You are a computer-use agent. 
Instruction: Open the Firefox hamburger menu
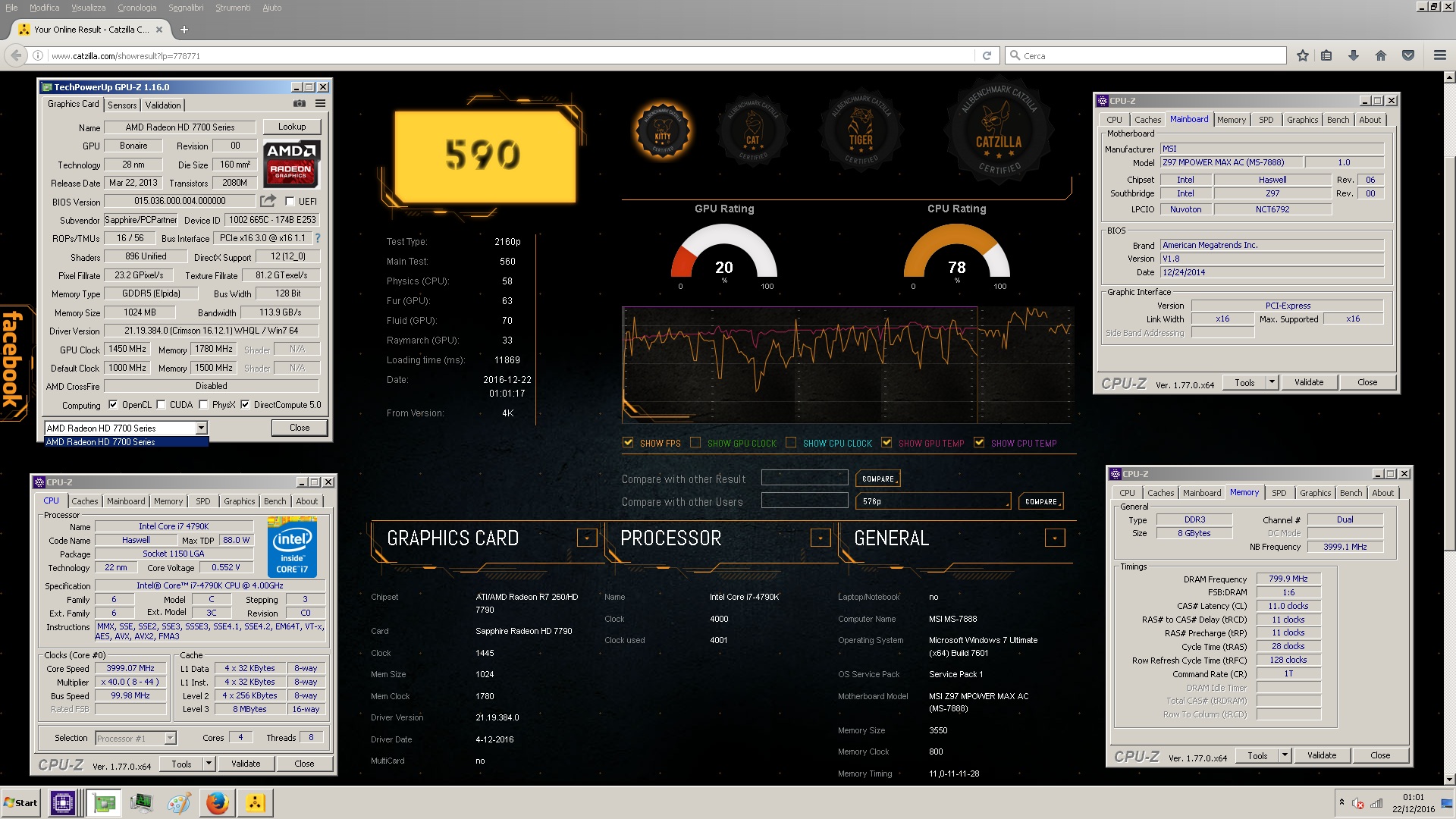(x=1440, y=55)
